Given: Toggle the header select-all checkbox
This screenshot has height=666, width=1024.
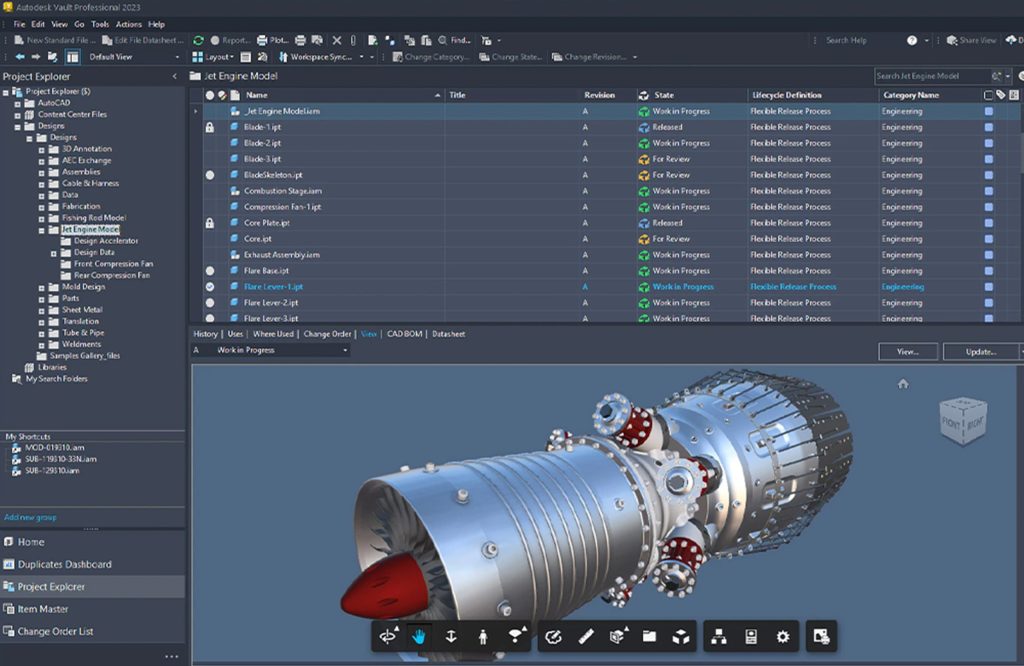Looking at the screenshot, I should click(989, 95).
